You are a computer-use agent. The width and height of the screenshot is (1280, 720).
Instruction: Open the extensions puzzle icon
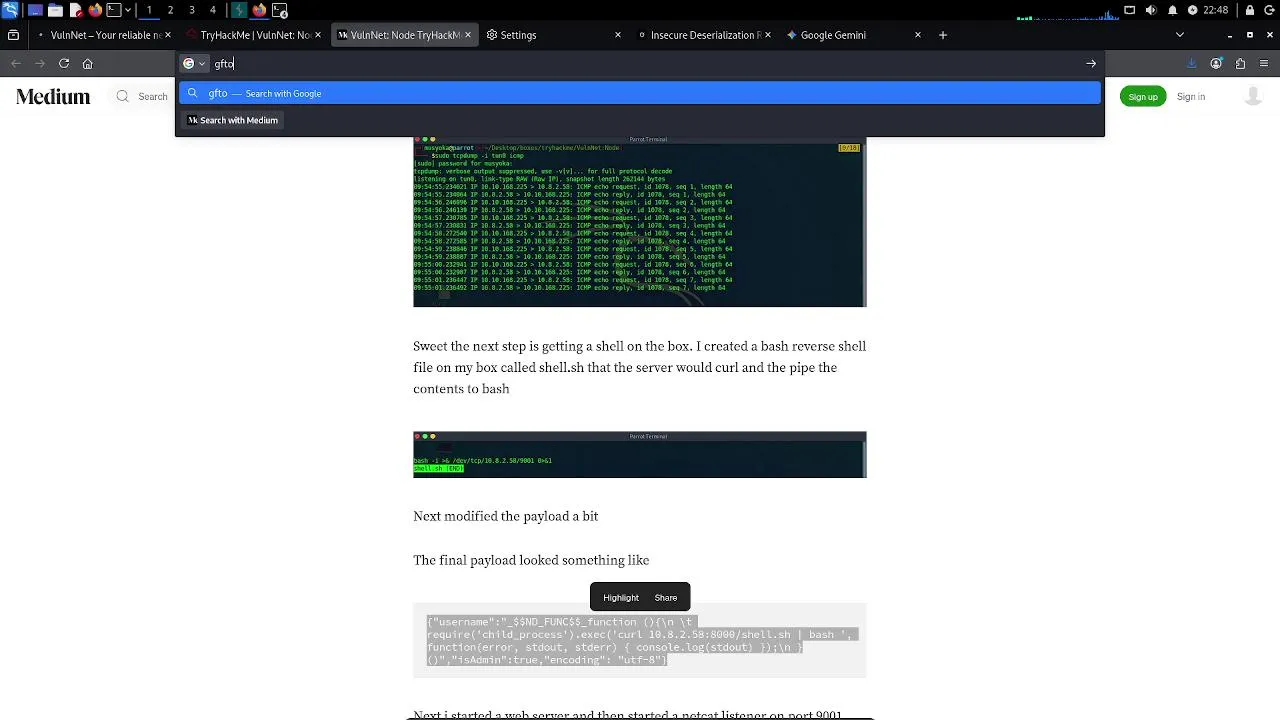[x=1240, y=63]
